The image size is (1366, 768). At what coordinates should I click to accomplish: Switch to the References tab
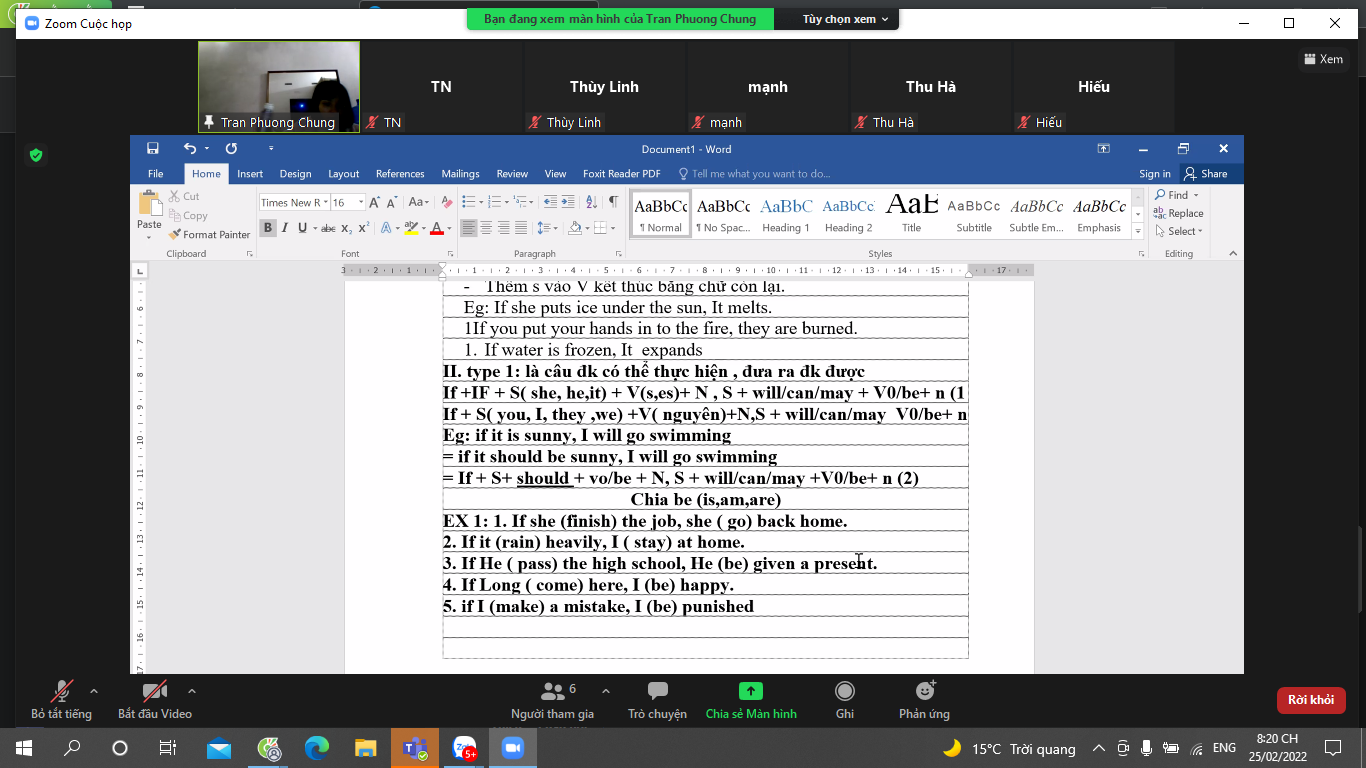pyautogui.click(x=400, y=174)
